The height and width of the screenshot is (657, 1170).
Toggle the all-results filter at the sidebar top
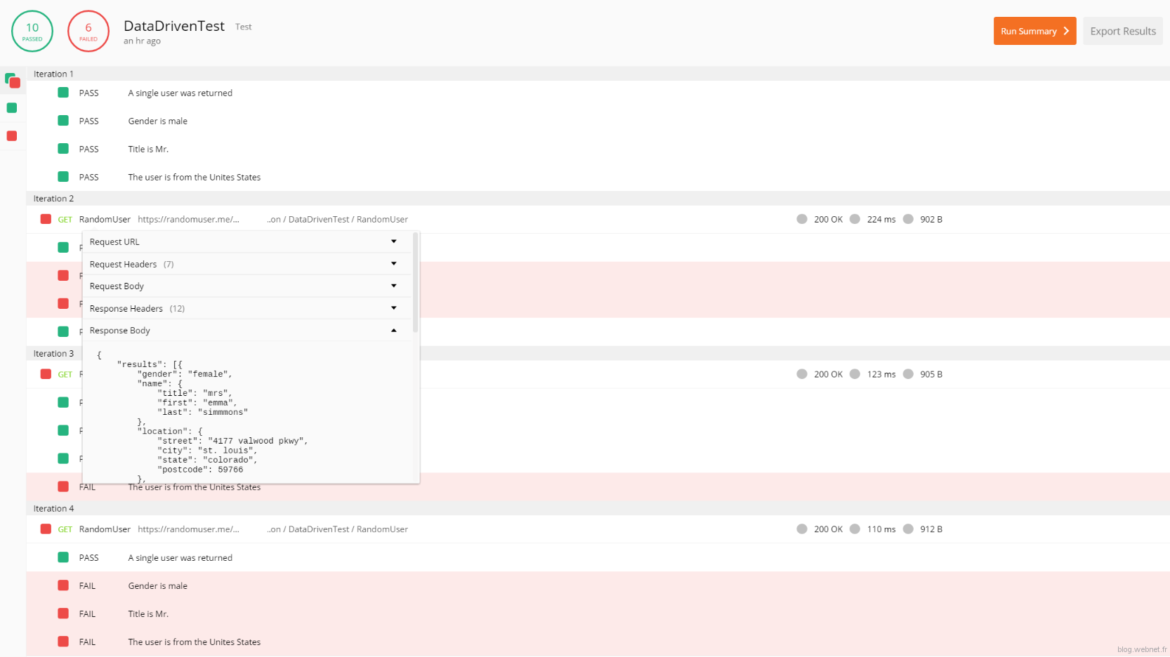pos(11,82)
